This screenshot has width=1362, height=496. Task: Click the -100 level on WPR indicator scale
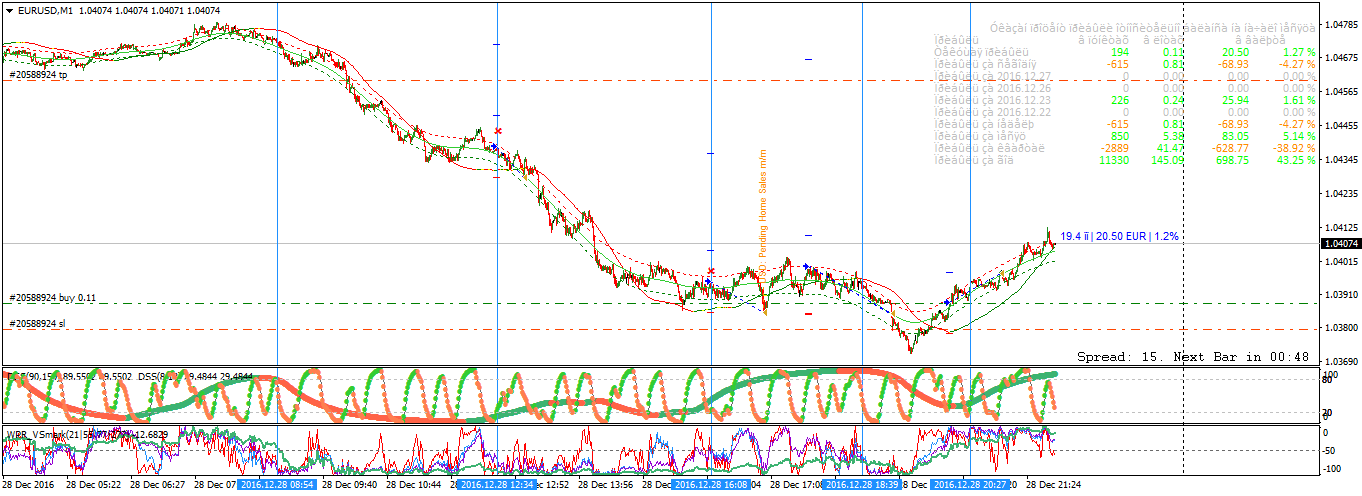click(x=1333, y=468)
